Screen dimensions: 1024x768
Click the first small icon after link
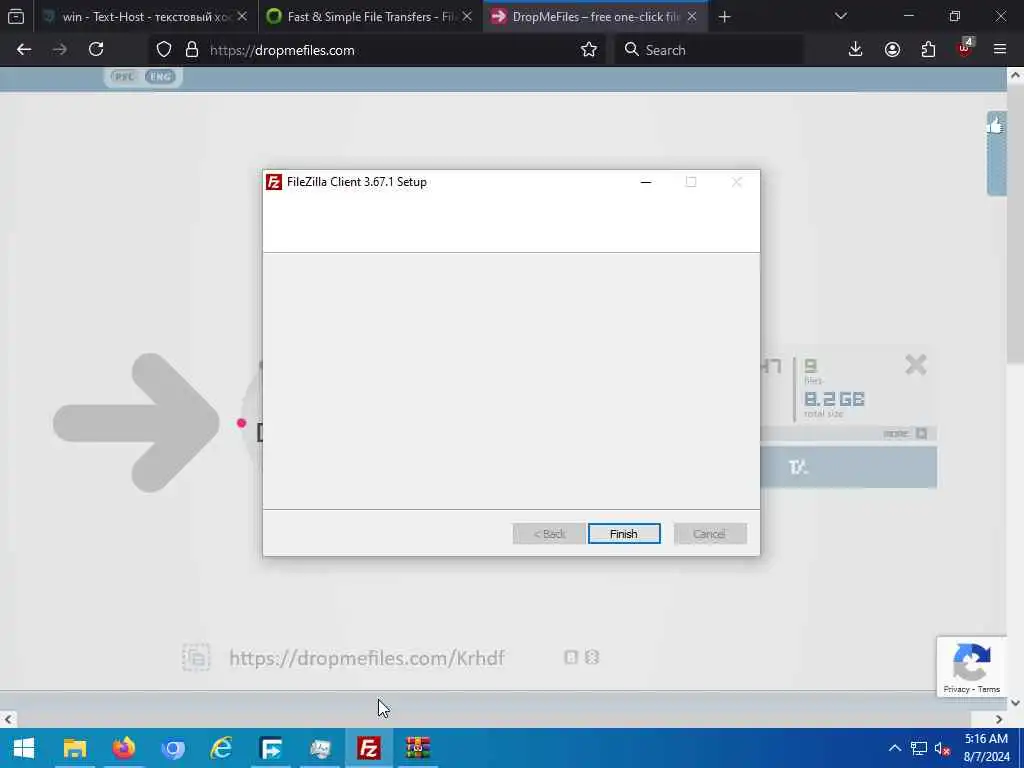pos(571,657)
